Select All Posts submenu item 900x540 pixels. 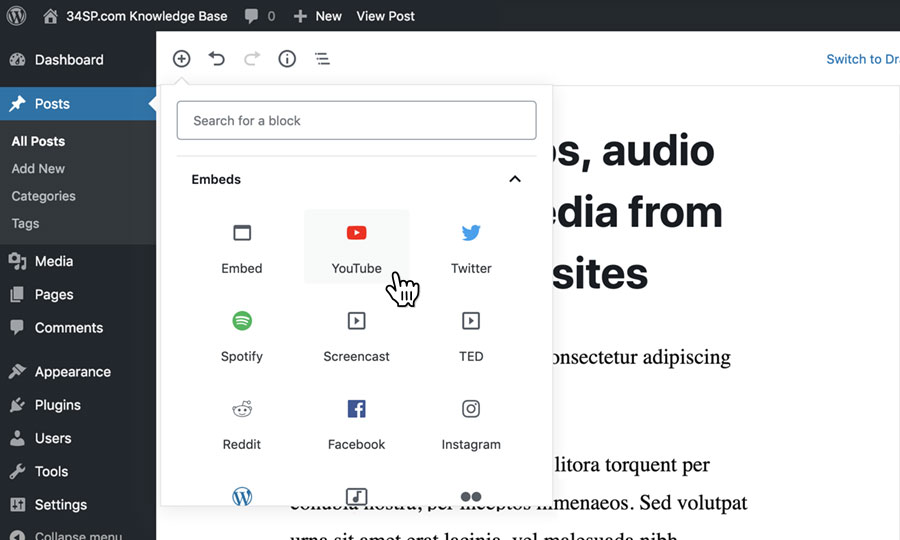pos(38,141)
